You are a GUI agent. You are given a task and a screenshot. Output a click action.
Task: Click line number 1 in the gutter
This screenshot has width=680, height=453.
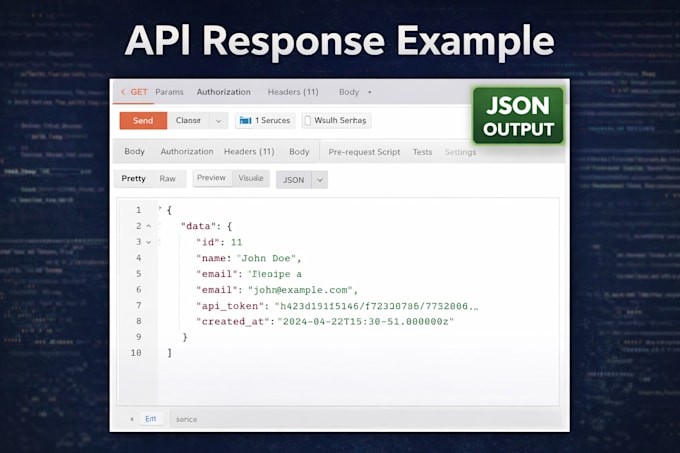(139, 210)
